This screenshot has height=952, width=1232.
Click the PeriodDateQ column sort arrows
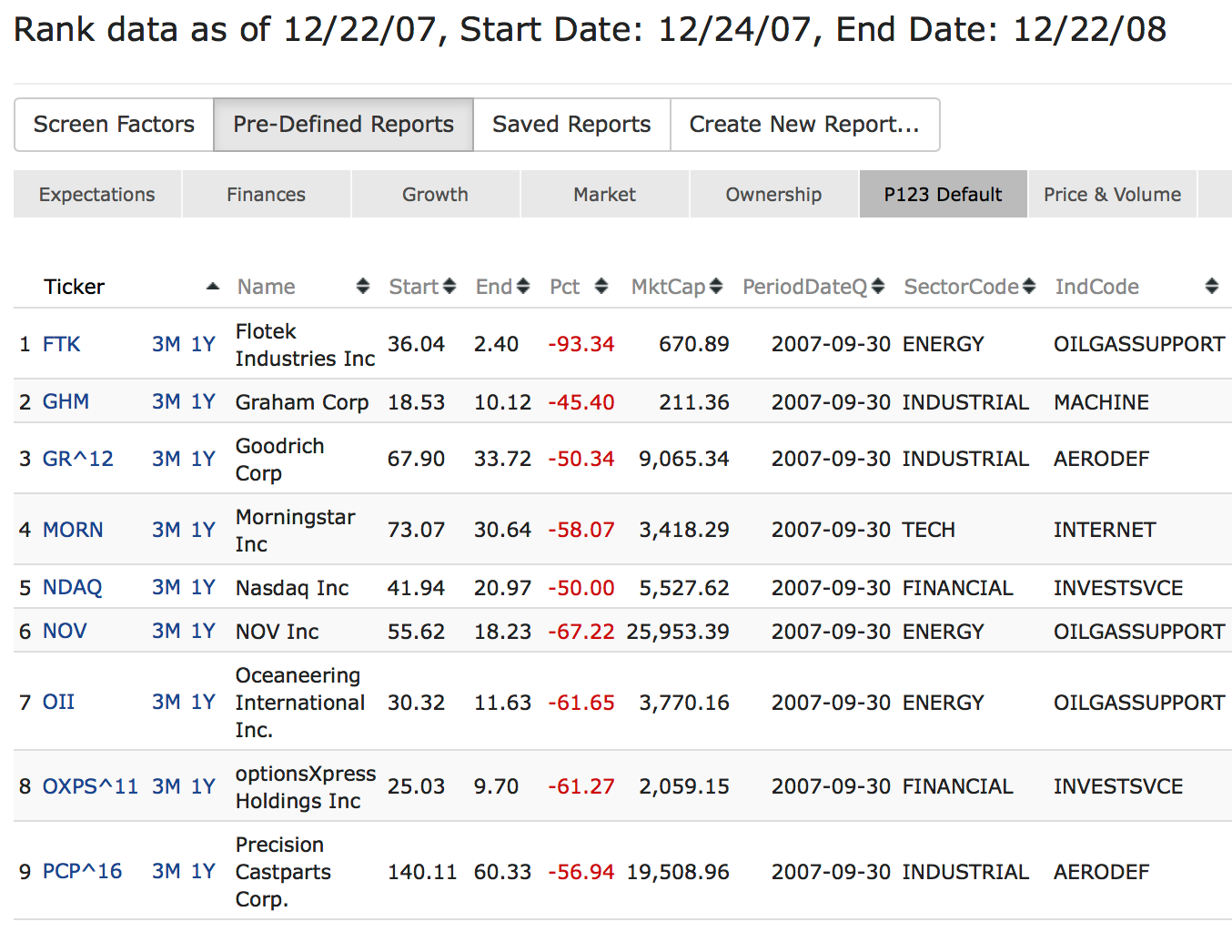click(x=878, y=287)
